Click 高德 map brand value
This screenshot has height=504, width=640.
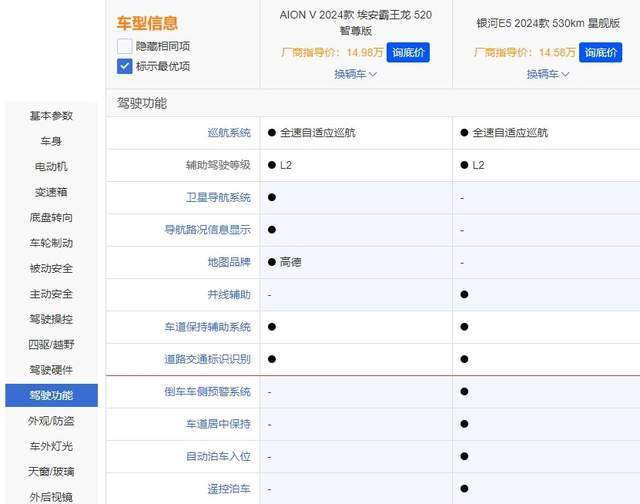291,262
